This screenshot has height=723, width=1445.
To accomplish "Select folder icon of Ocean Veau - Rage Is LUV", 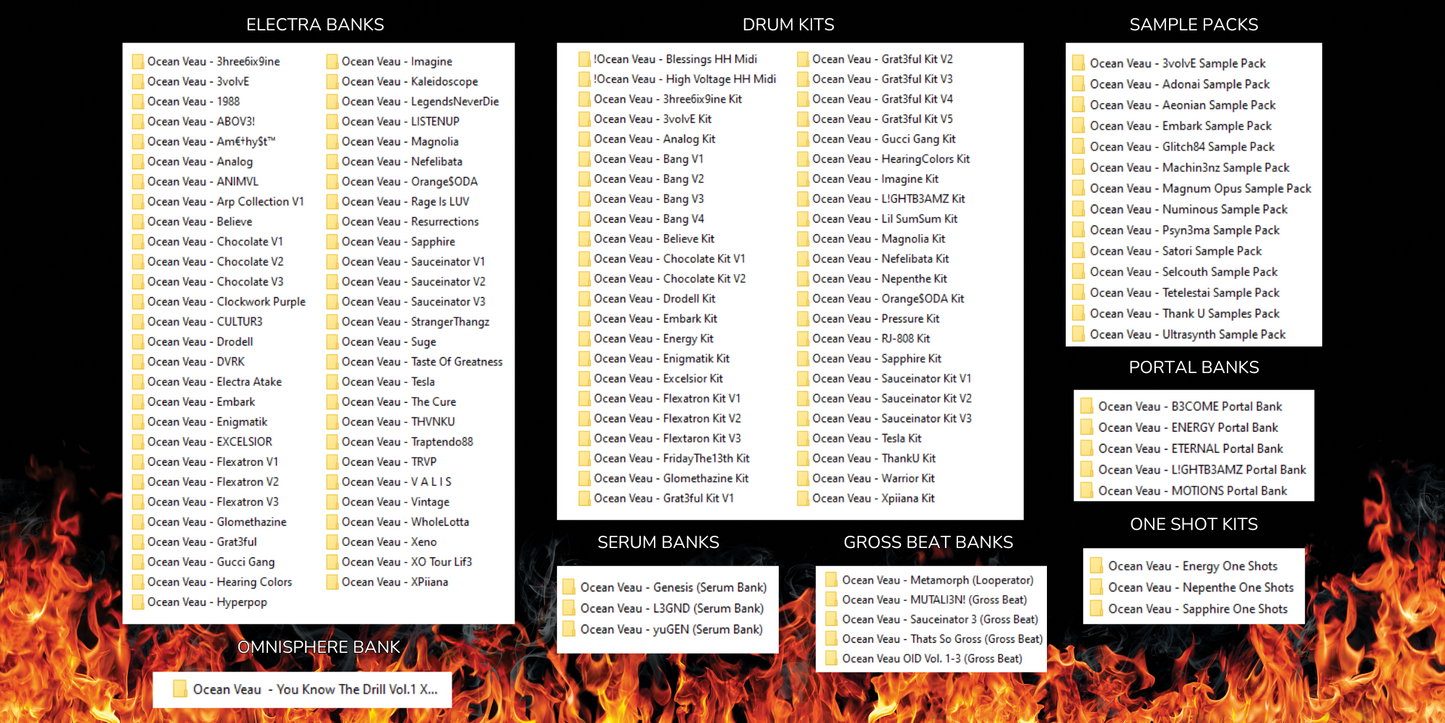I will point(332,201).
